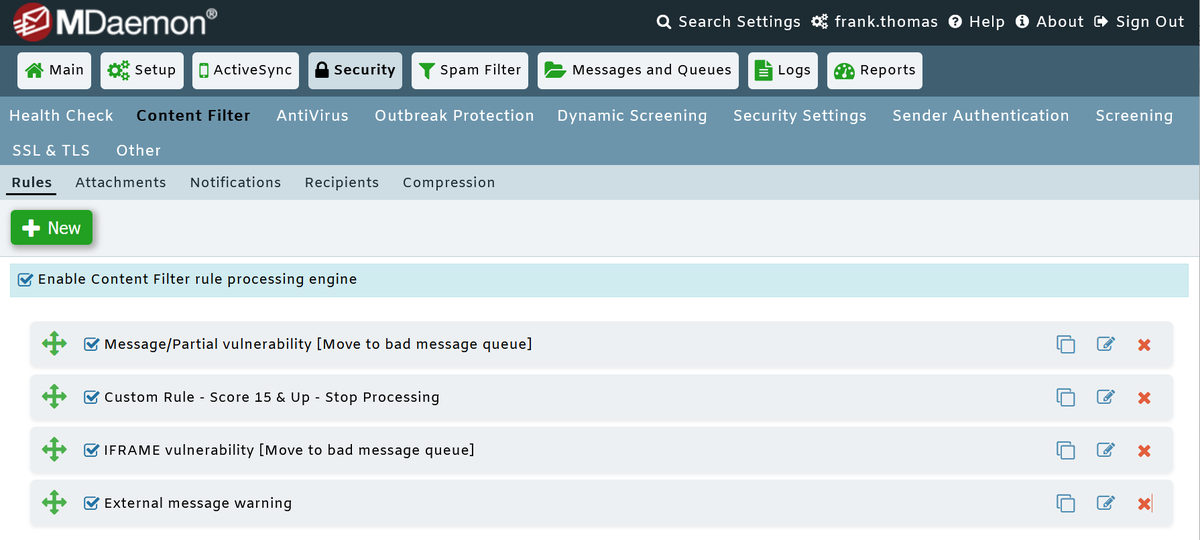
Task: Open the ActiveSync menu
Action: 246,70
